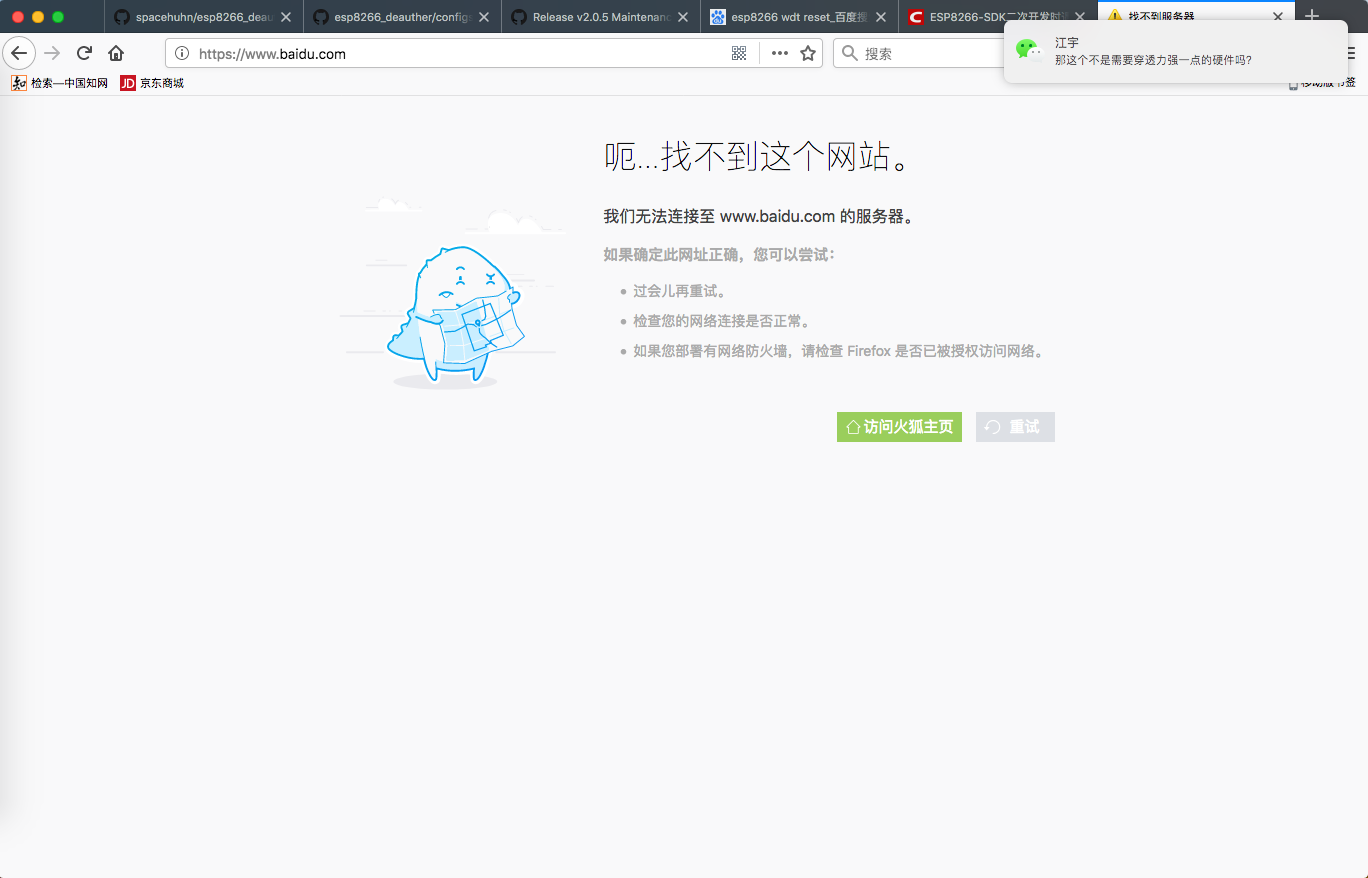Open the WeChat notification from 江宇
1368x878 pixels.
(x=1175, y=52)
